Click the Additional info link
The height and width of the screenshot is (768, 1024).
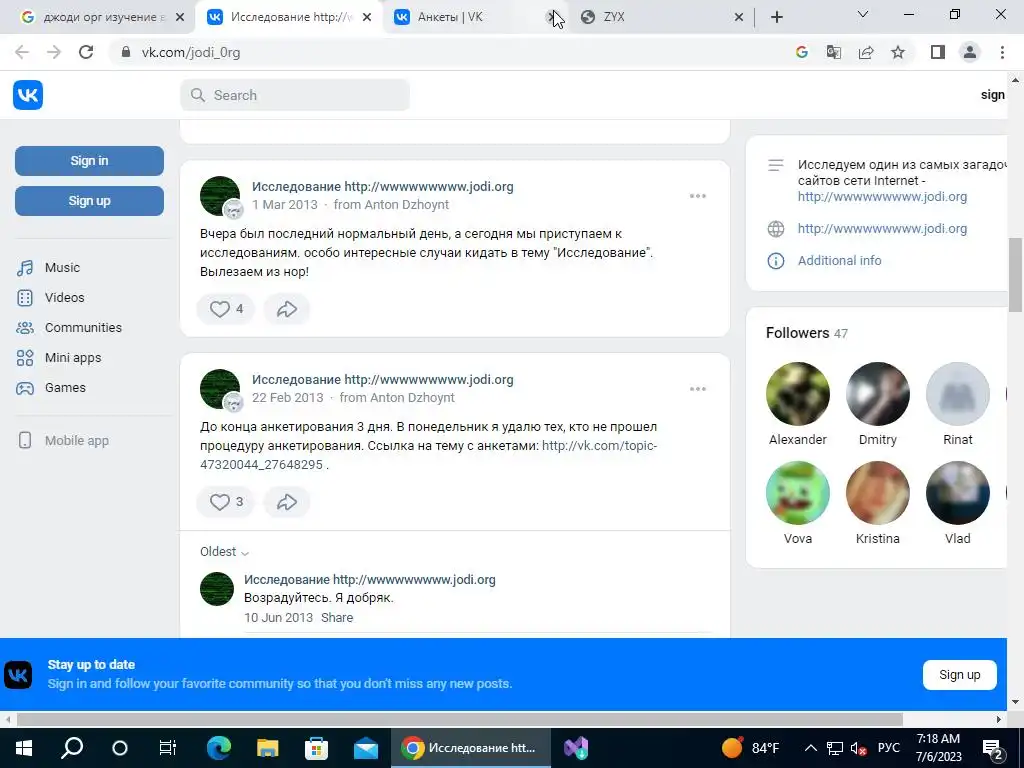tap(839, 261)
